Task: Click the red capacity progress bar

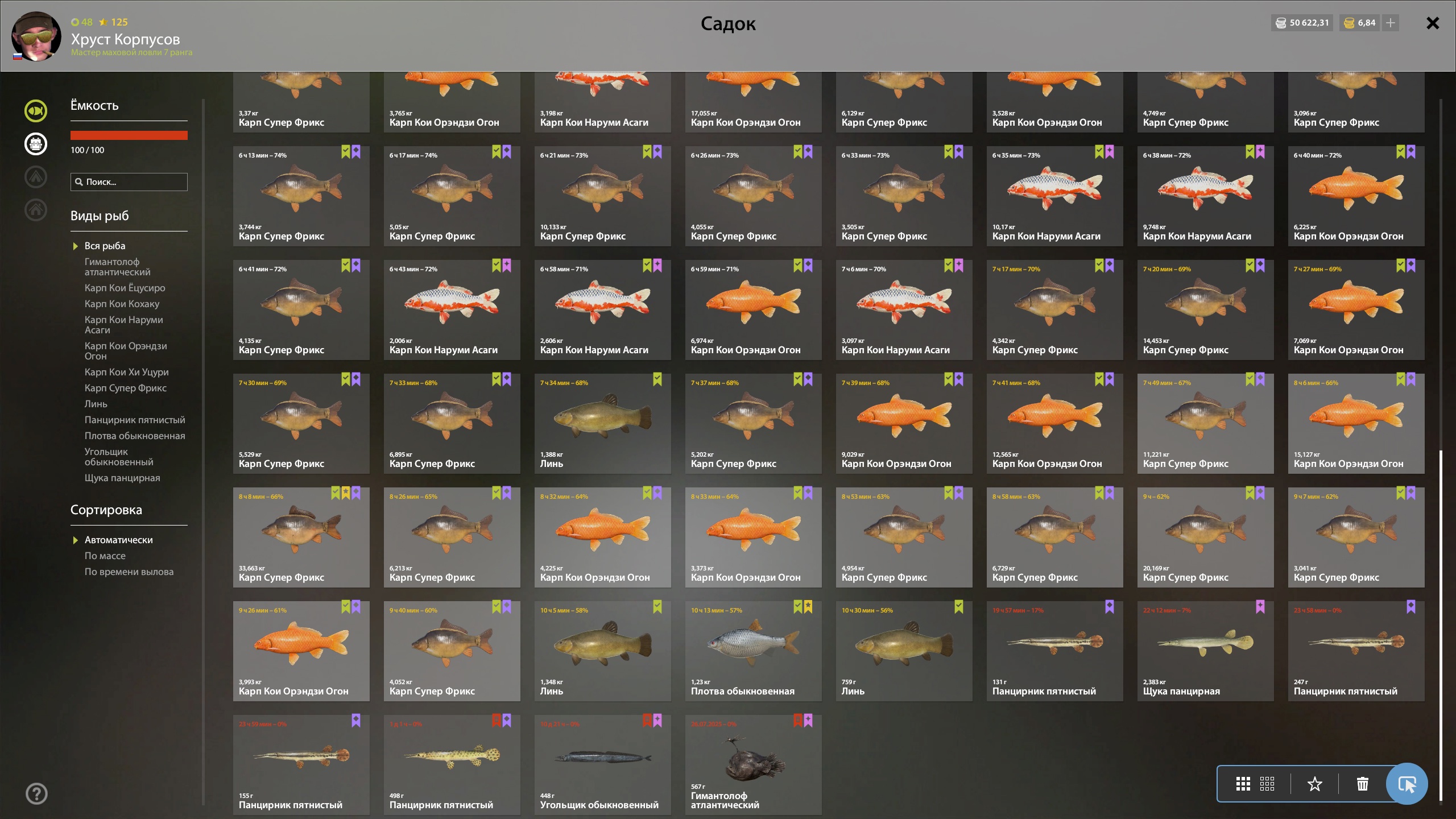Action: [x=129, y=135]
